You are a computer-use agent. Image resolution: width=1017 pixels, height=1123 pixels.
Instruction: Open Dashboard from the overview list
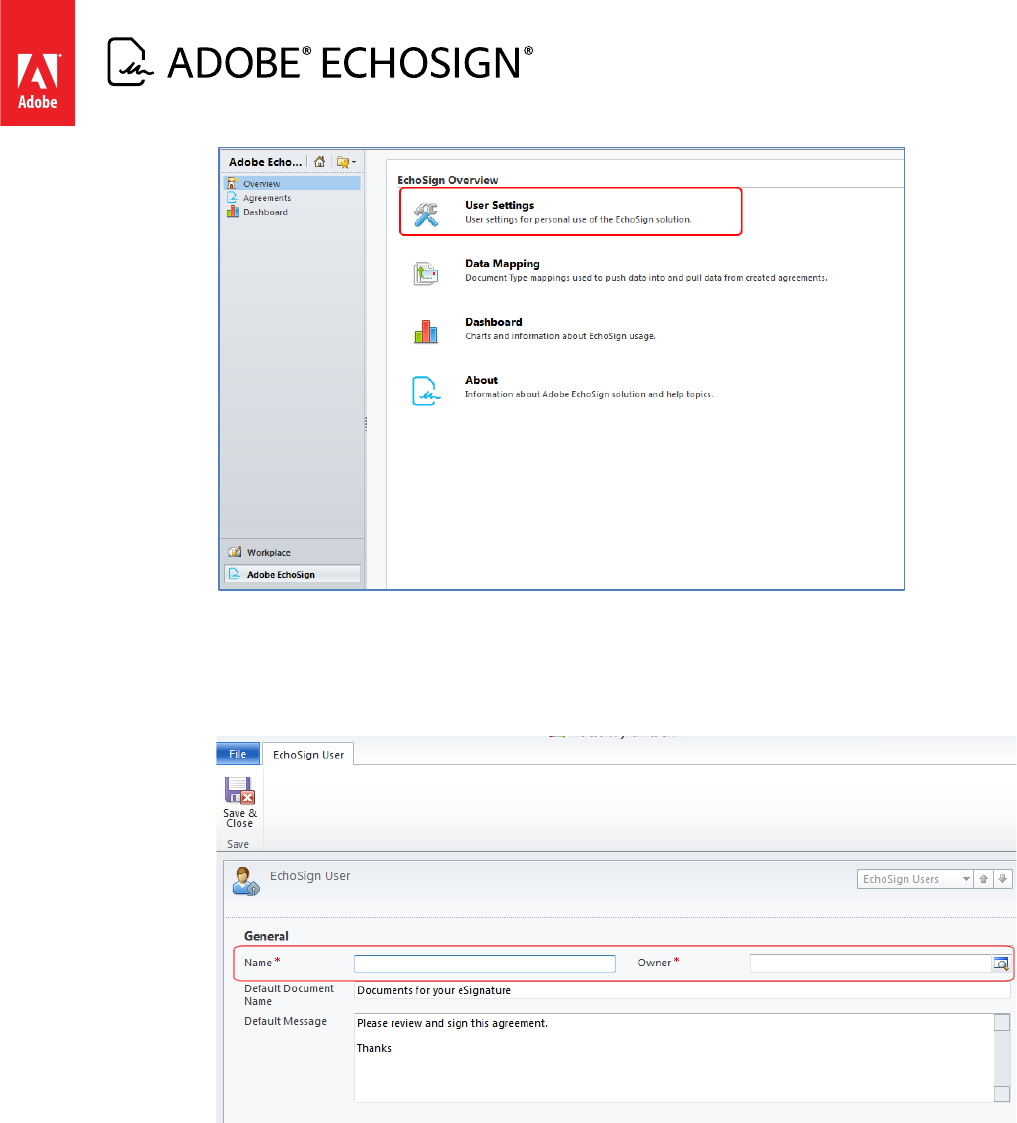click(x=493, y=322)
